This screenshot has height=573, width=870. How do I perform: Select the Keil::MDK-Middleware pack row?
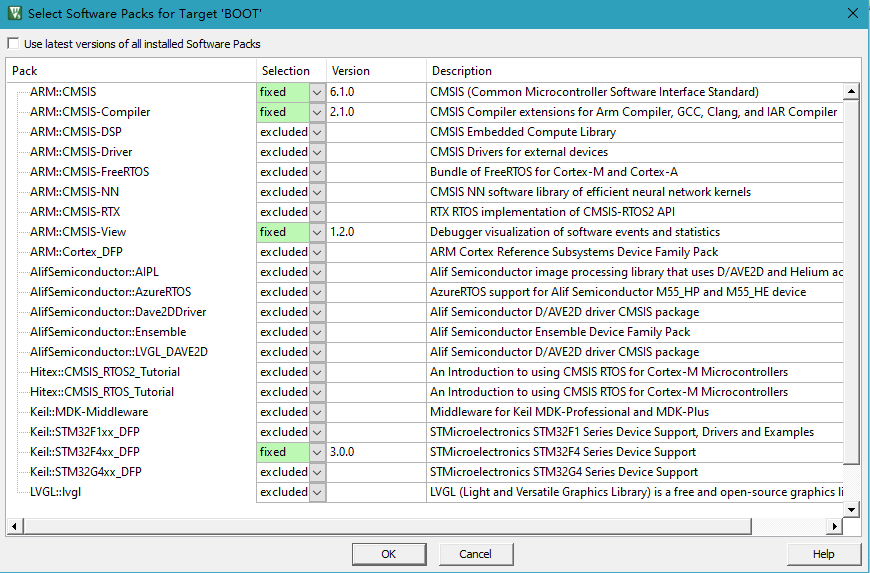point(89,412)
